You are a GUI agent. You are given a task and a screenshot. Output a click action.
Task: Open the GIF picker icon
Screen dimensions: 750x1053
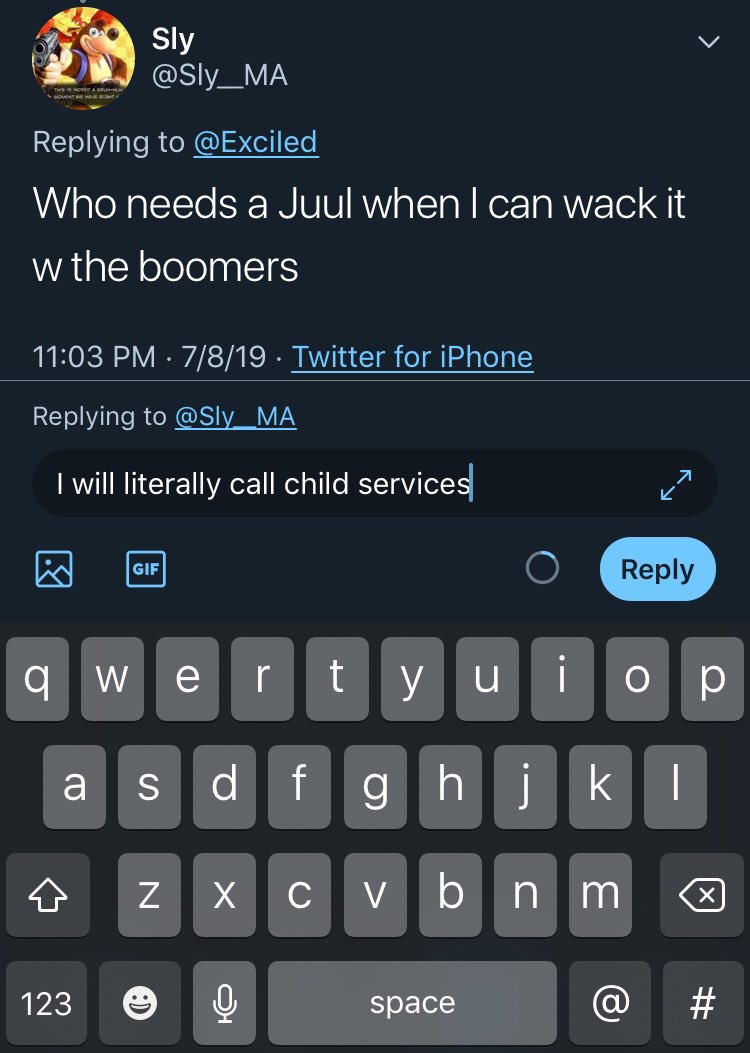[146, 569]
